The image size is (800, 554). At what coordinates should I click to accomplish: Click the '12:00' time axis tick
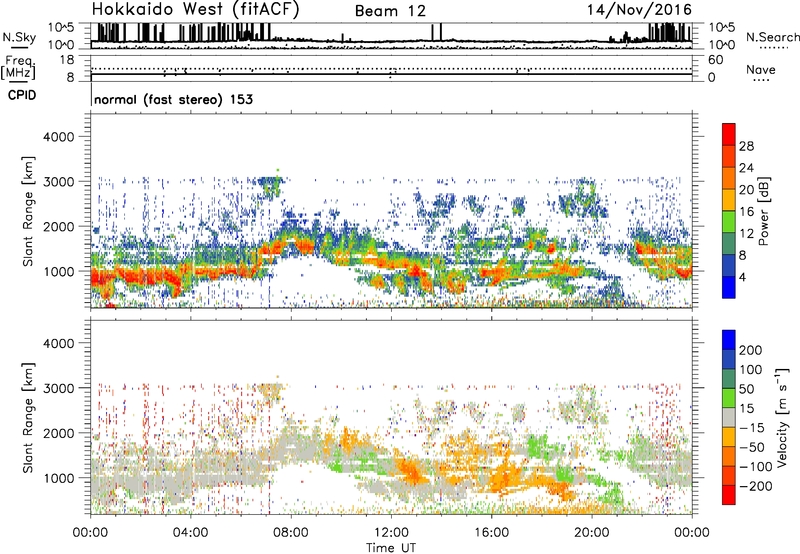391,533
